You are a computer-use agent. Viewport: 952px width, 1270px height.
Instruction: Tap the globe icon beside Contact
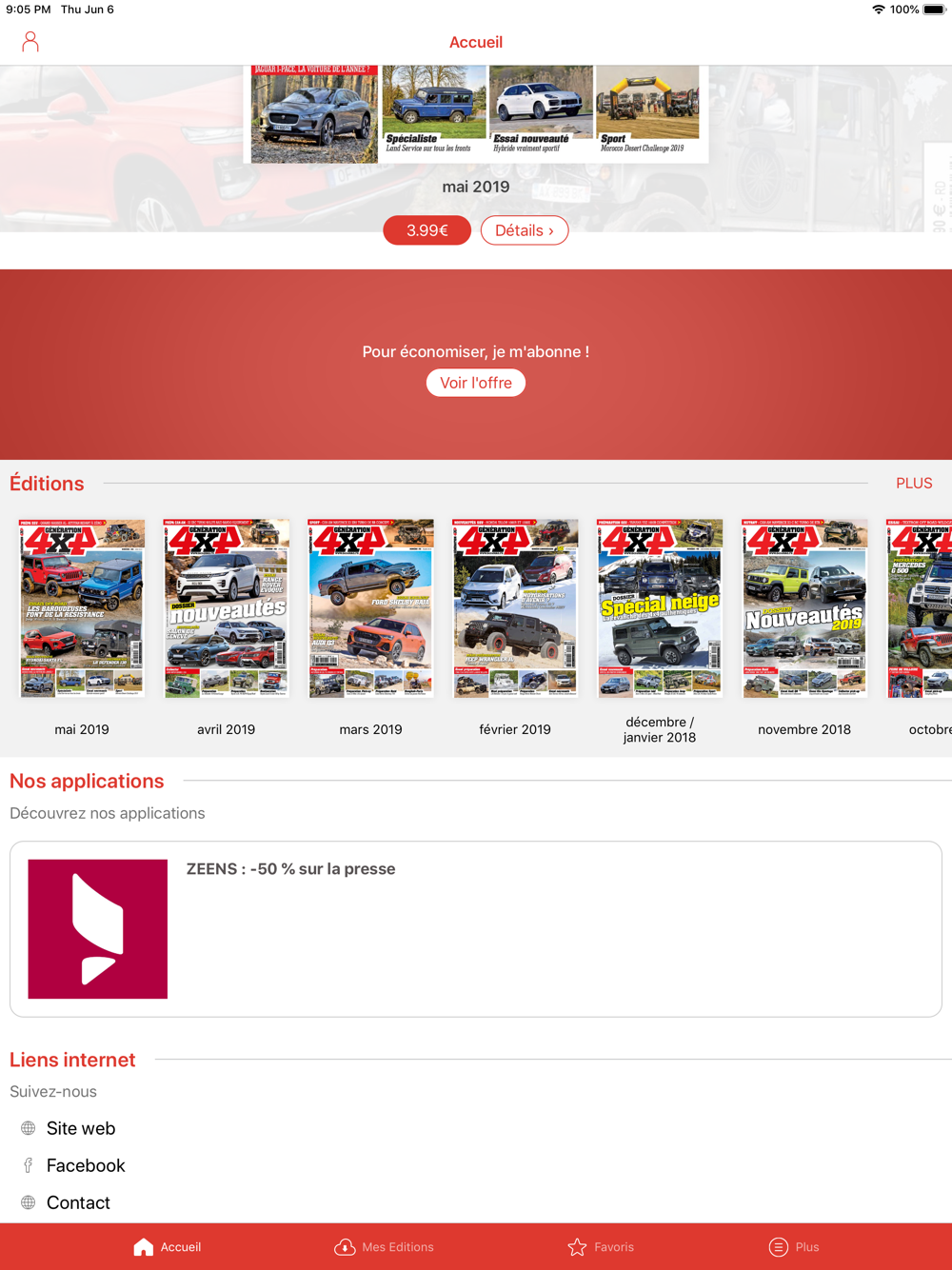coord(29,1202)
